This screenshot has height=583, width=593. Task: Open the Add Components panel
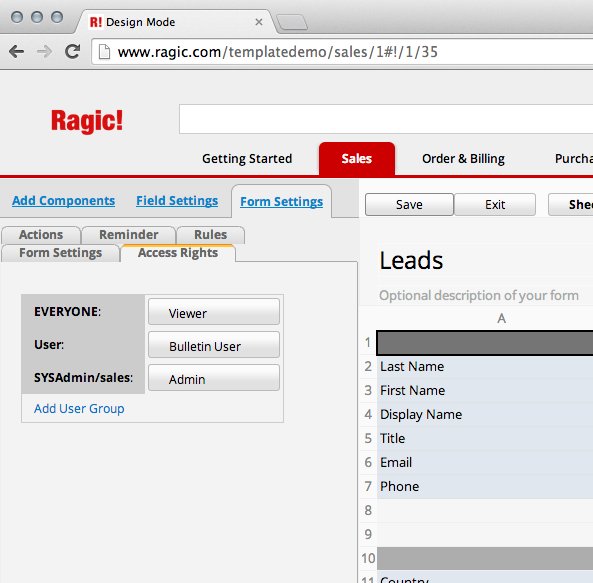tap(64, 201)
